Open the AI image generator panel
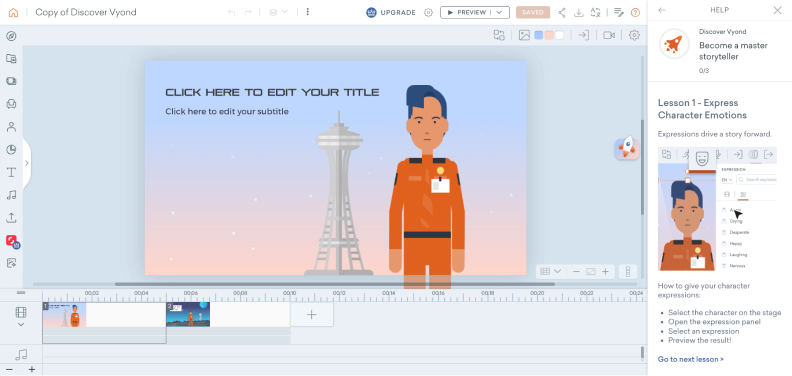This screenshot has width=792, height=376. point(11,263)
